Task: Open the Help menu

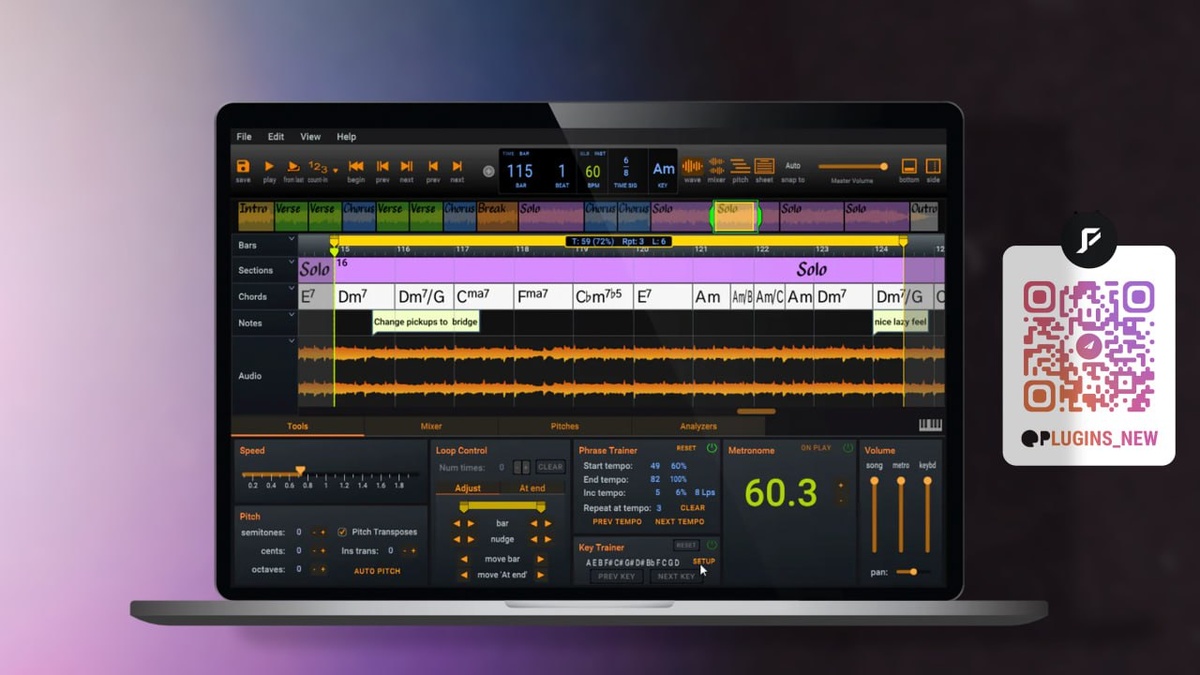Action: click(346, 137)
